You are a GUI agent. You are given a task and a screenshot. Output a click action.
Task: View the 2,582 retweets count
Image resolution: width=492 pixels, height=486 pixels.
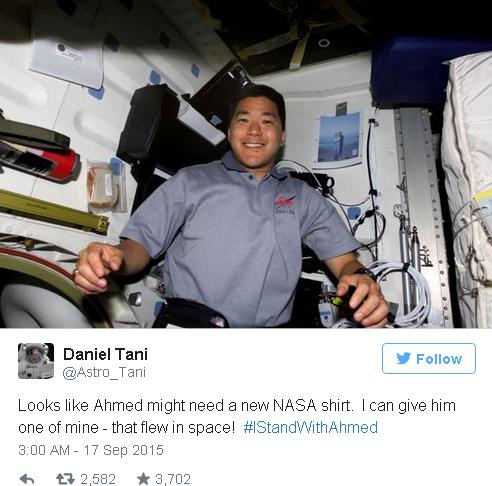pos(98,479)
